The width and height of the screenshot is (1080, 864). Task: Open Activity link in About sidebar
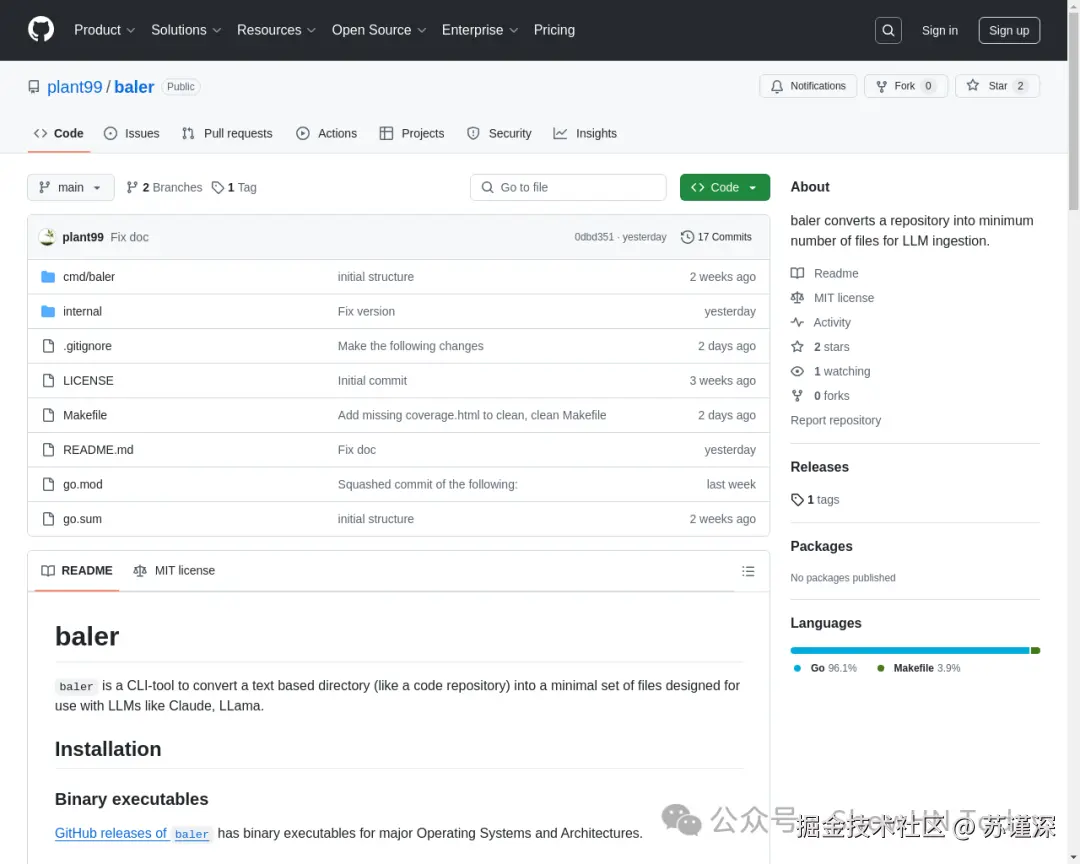point(820,322)
